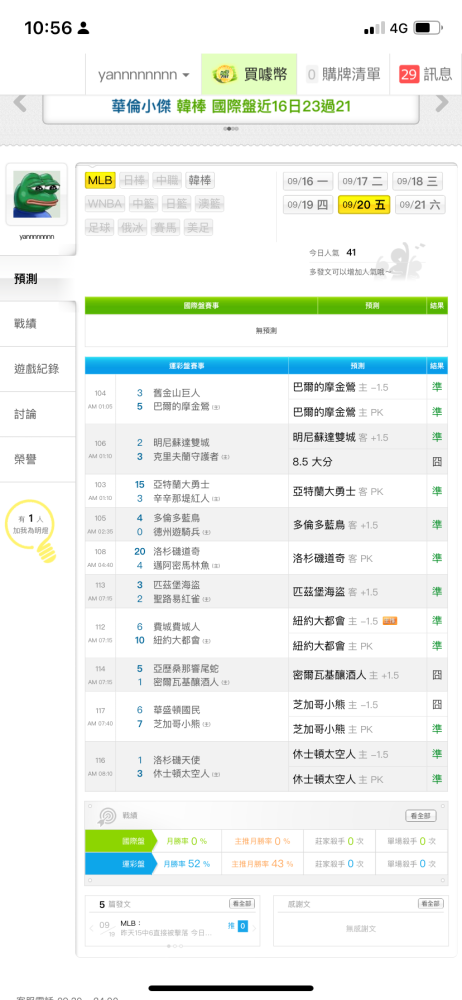The height and width of the screenshot is (1000, 462).
Task: Open the 遊戲紀錄 sidebar section
Action: pyautogui.click(x=38, y=369)
